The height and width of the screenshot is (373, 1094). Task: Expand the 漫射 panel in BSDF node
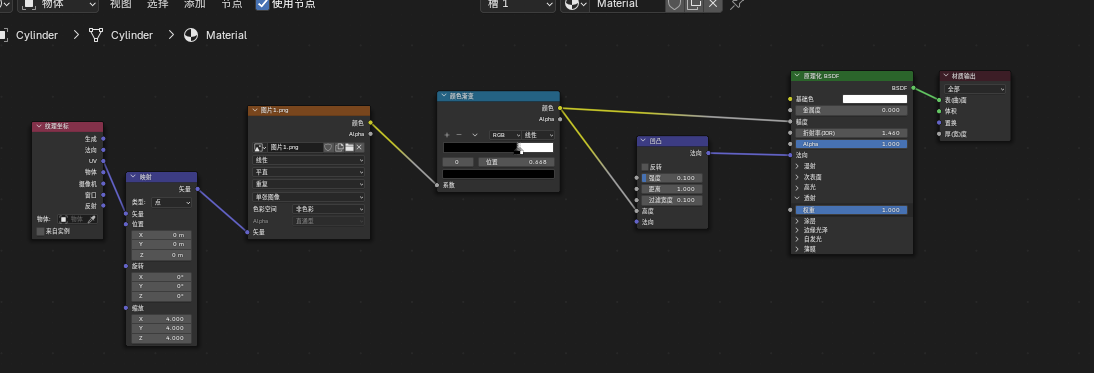click(x=797, y=166)
